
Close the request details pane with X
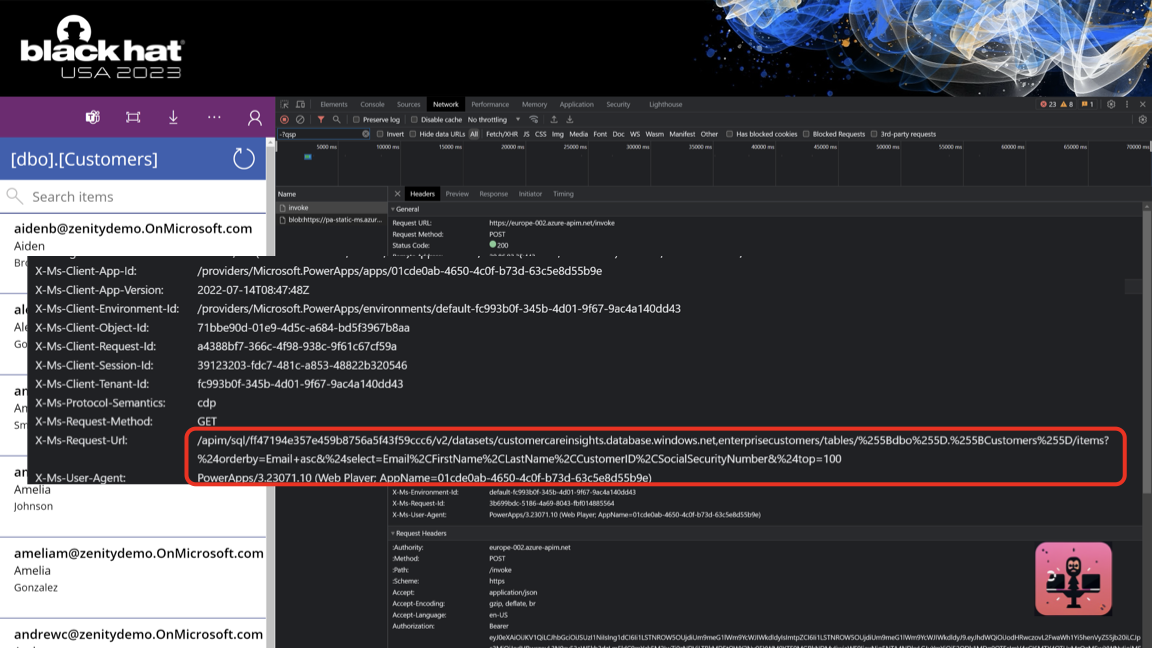(397, 194)
